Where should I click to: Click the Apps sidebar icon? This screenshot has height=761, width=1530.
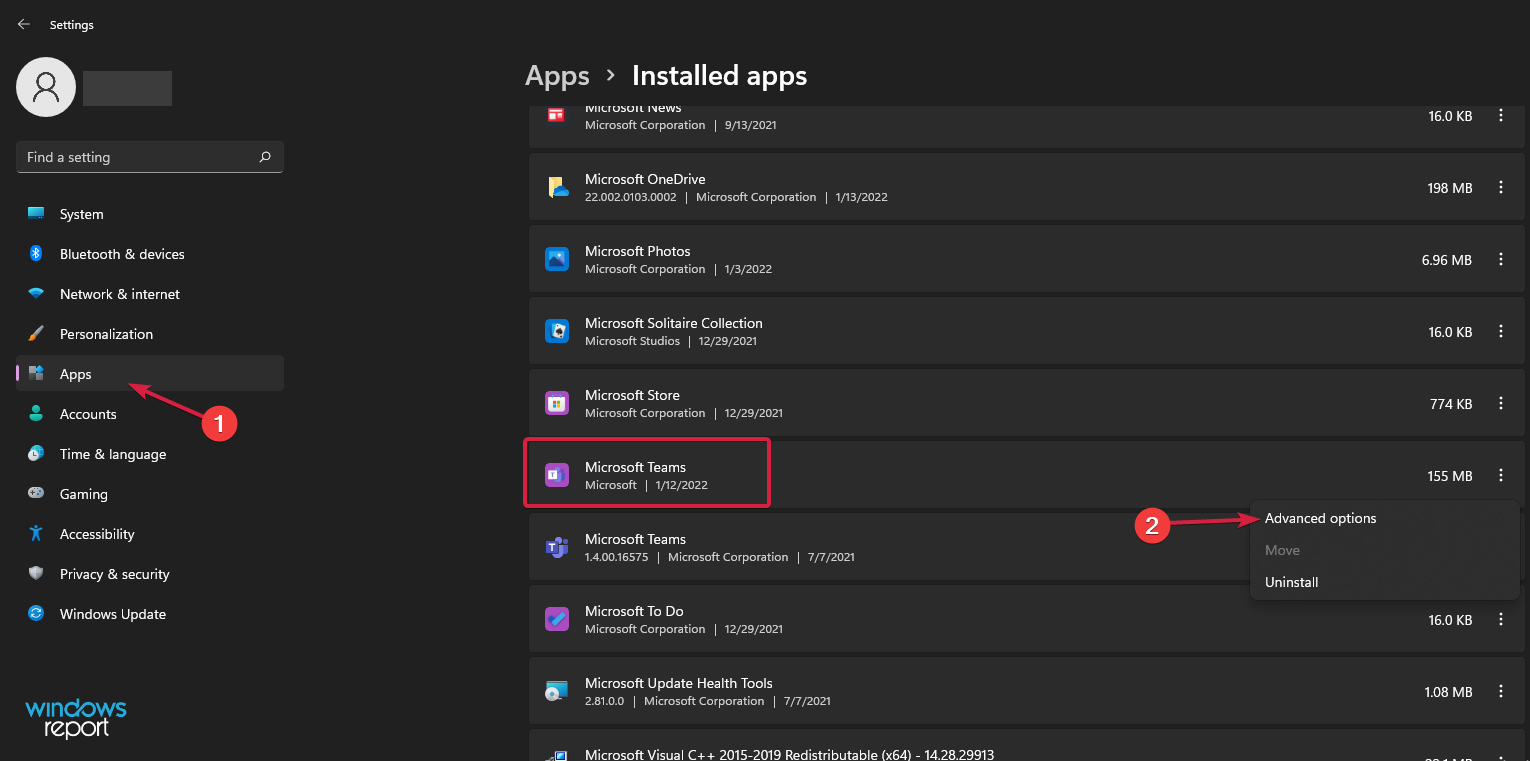36,374
